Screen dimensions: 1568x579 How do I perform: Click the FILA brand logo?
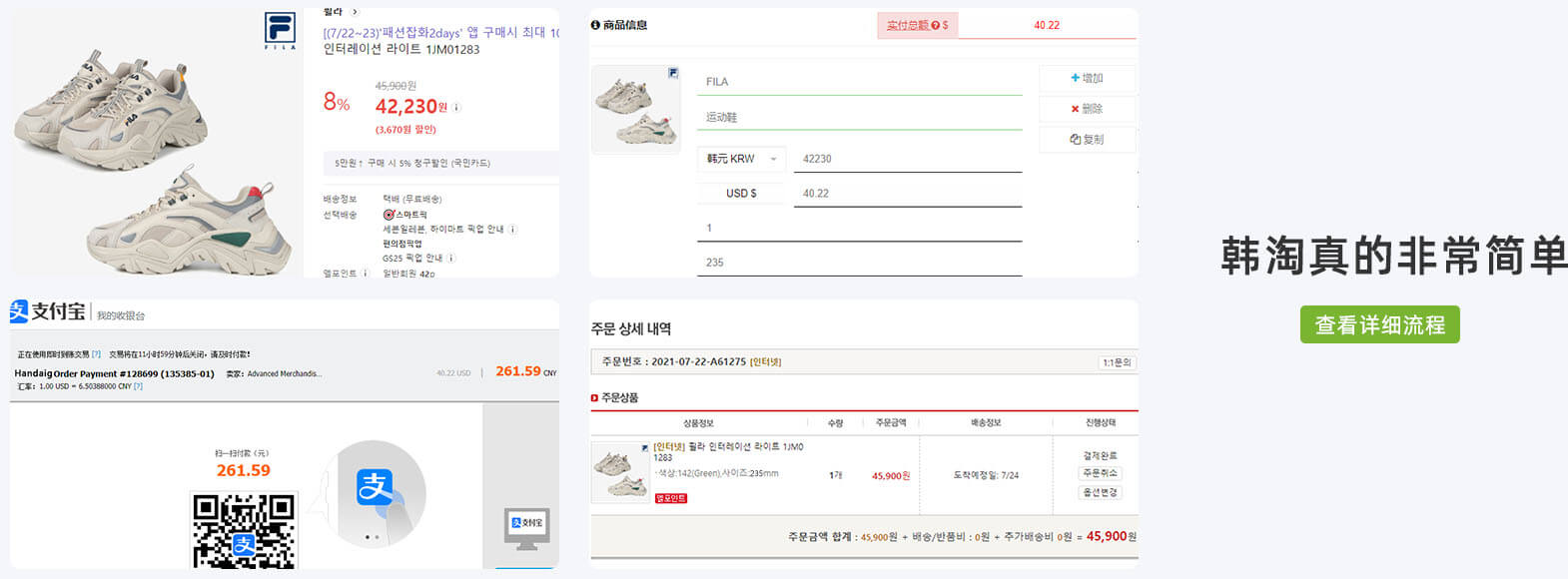[280, 30]
